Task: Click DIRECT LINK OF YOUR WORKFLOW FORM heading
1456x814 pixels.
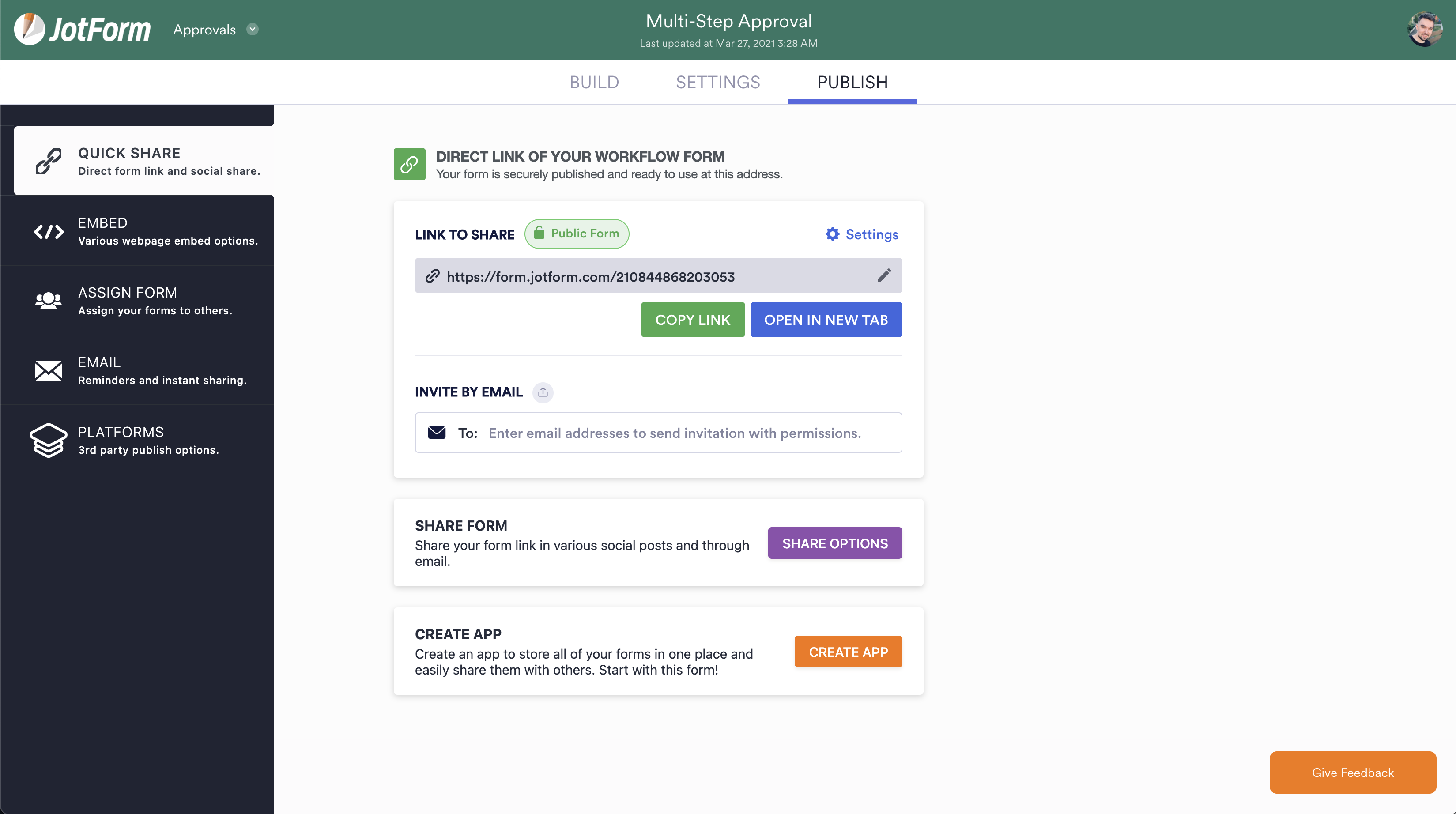Action: [580, 157]
